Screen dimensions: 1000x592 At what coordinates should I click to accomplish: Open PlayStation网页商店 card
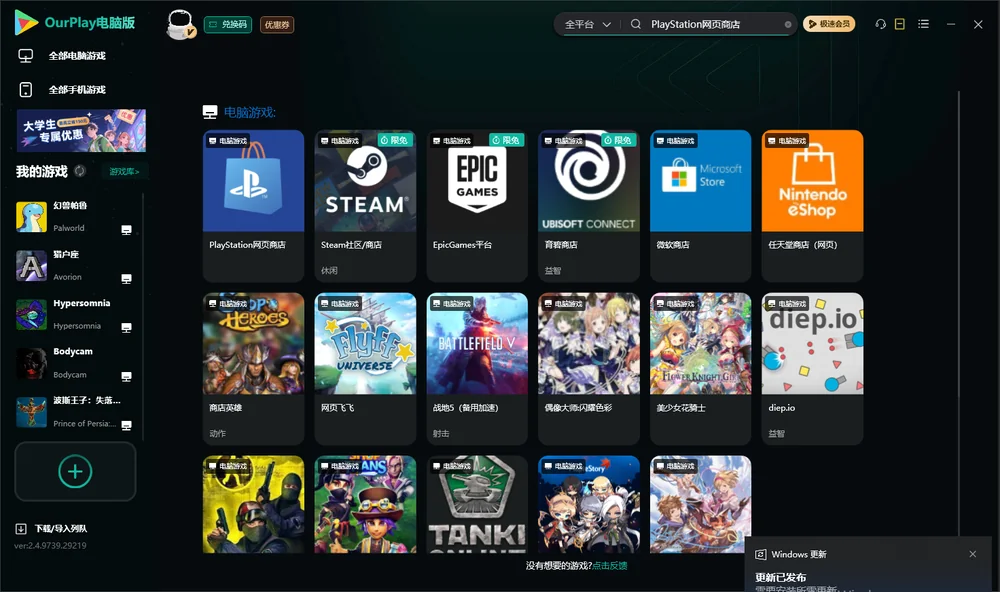253,205
